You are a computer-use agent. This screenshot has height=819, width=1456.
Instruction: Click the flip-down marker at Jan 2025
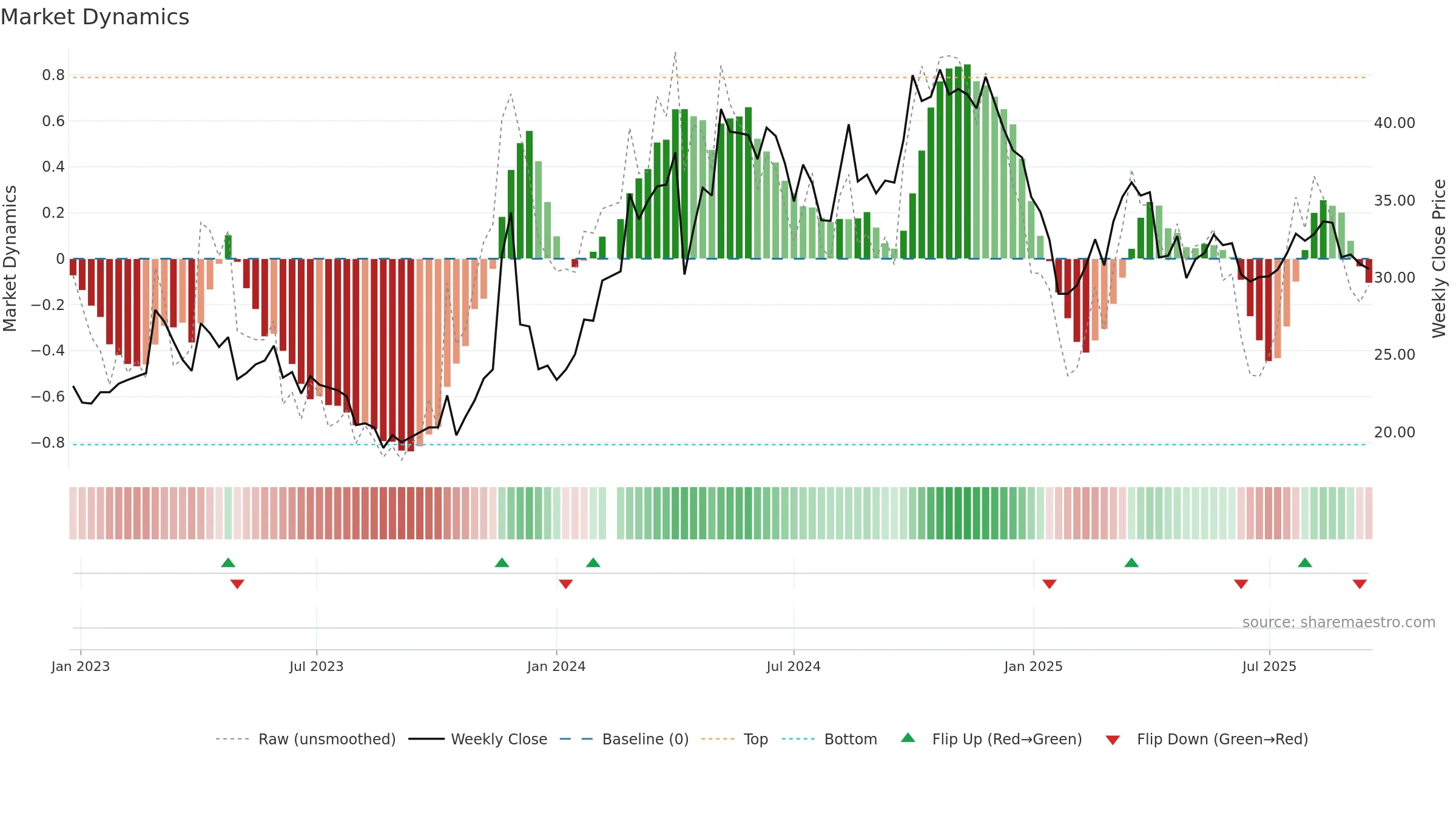pos(1050,584)
